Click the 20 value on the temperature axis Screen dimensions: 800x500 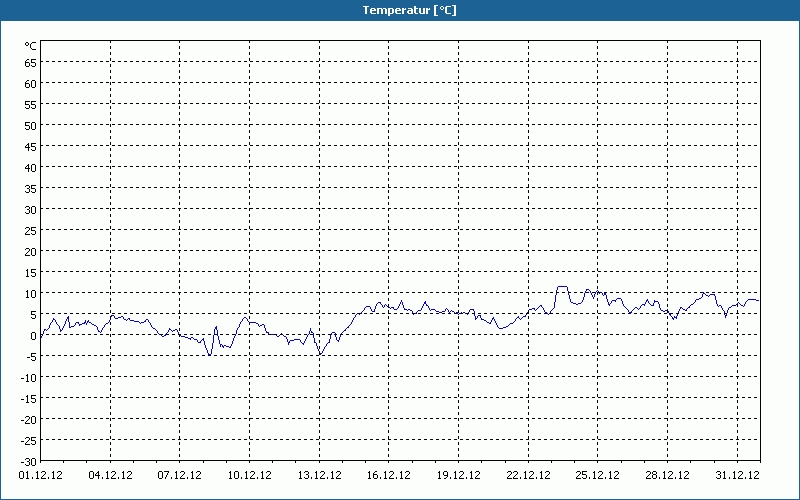point(31,252)
